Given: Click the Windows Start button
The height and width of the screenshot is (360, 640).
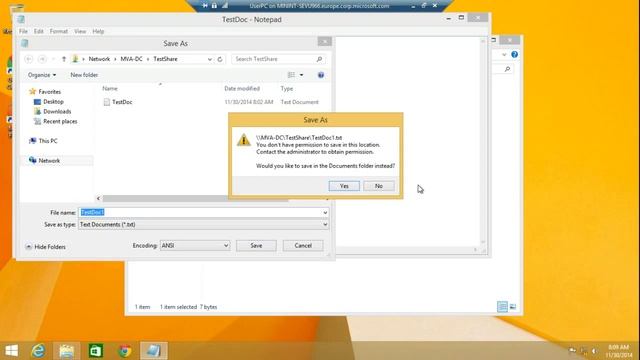Looking at the screenshot, I should click(11, 351).
